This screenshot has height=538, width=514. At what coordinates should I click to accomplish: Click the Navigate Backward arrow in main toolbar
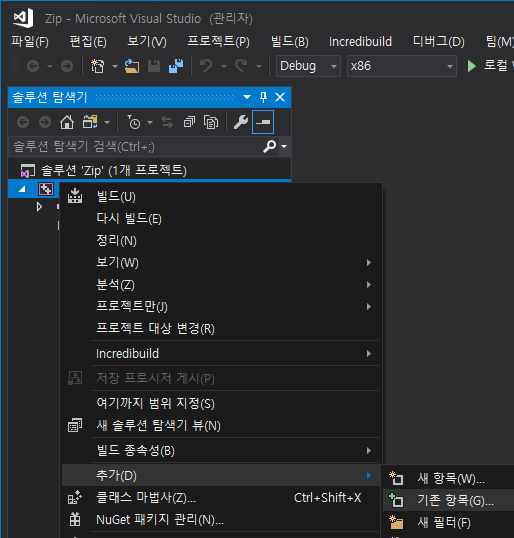click(x=33, y=66)
